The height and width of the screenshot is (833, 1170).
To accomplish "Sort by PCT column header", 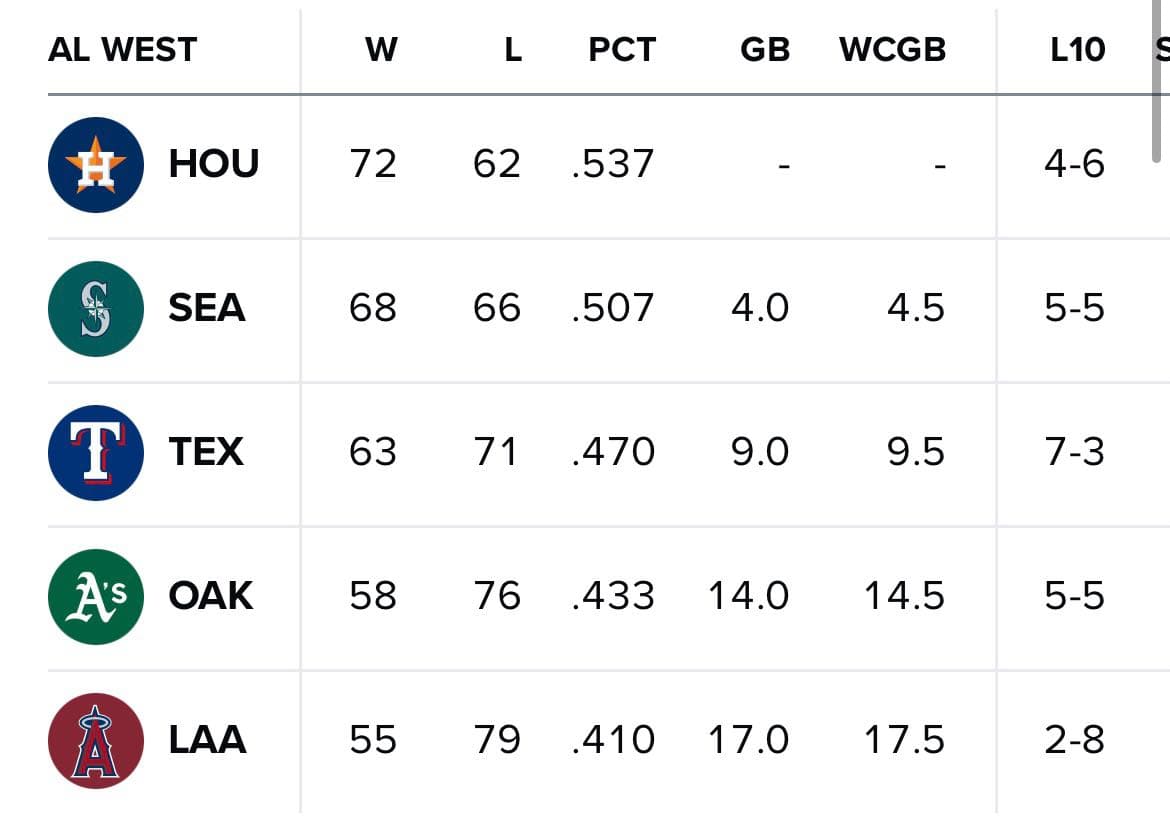I will point(621,50).
